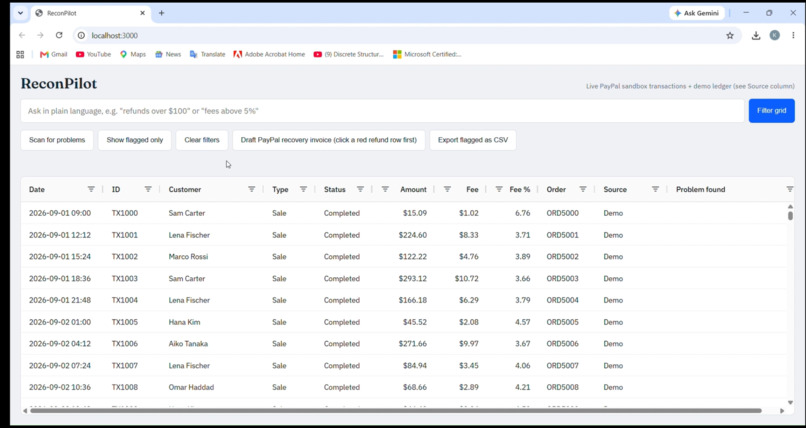
Task: Click the browser reload icon
Action: [59, 35]
